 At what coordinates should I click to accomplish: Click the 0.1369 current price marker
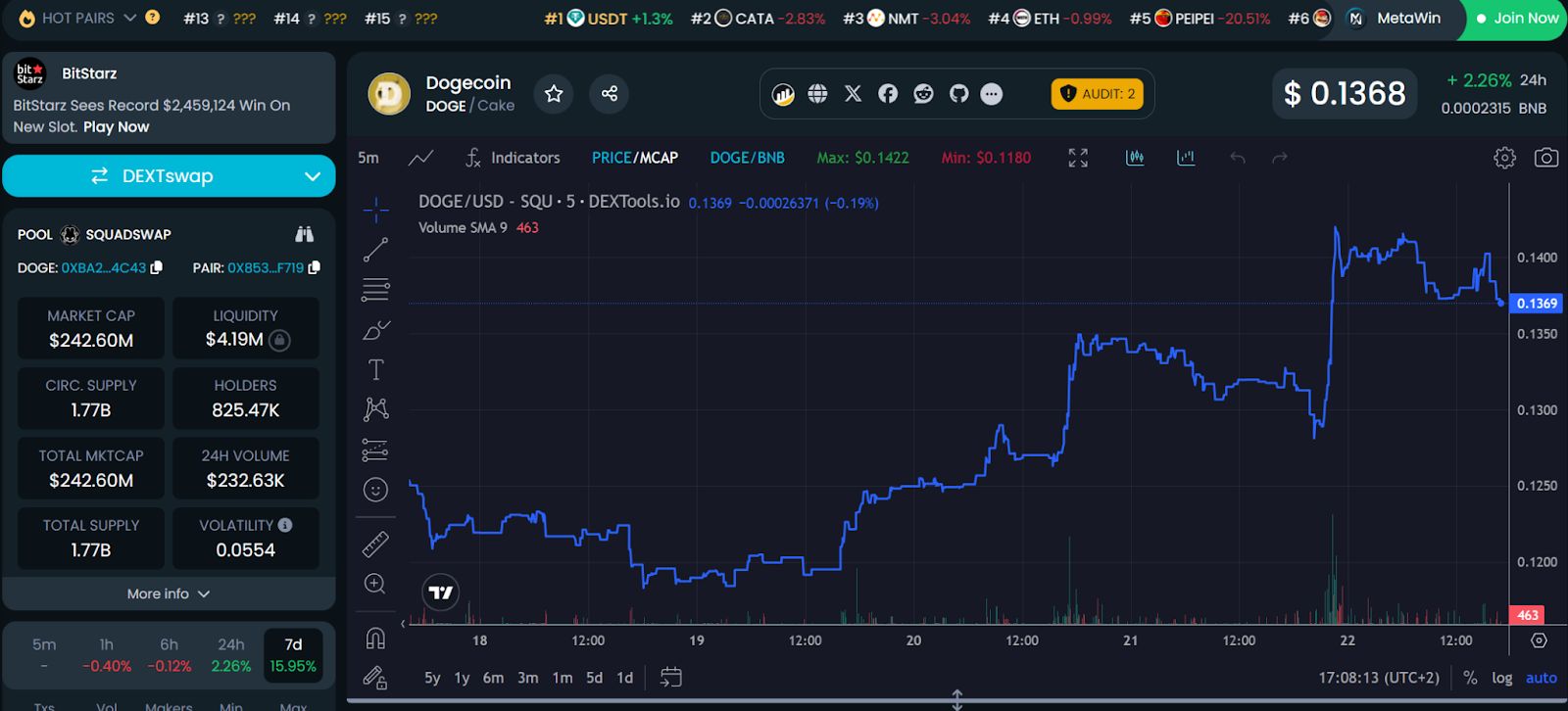pyautogui.click(x=1536, y=304)
